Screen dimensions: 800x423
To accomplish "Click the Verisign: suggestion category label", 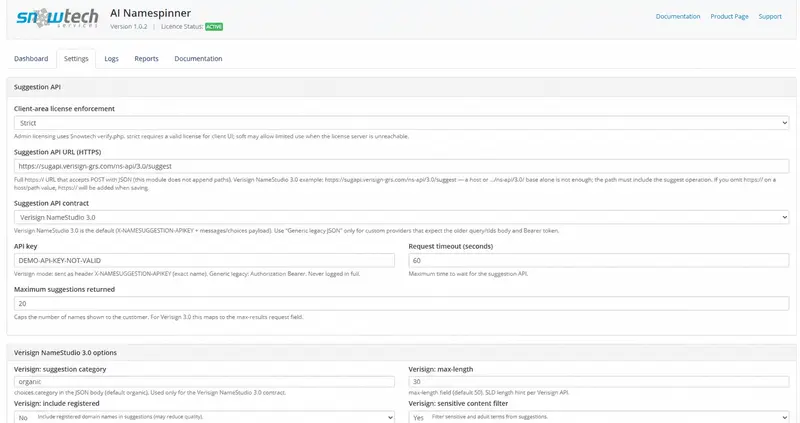I will tap(60, 369).
